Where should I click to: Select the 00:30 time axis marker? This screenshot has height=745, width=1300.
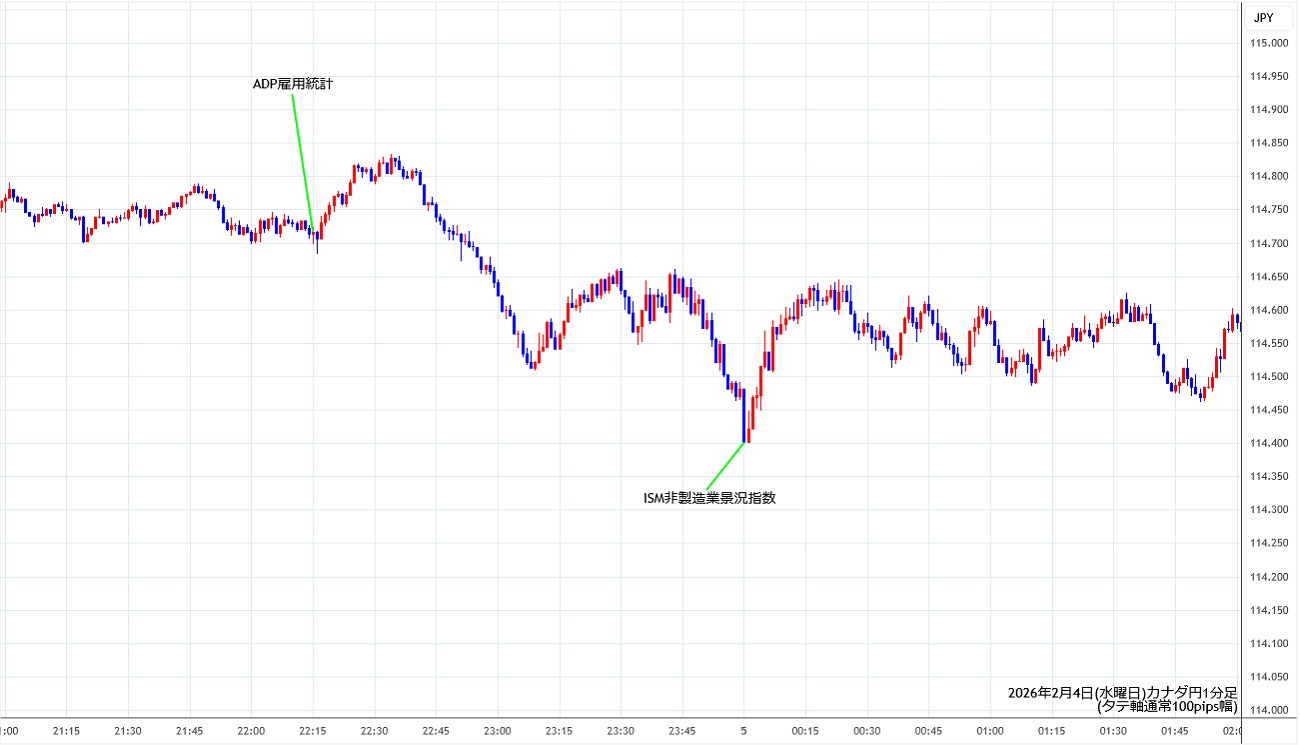867,730
